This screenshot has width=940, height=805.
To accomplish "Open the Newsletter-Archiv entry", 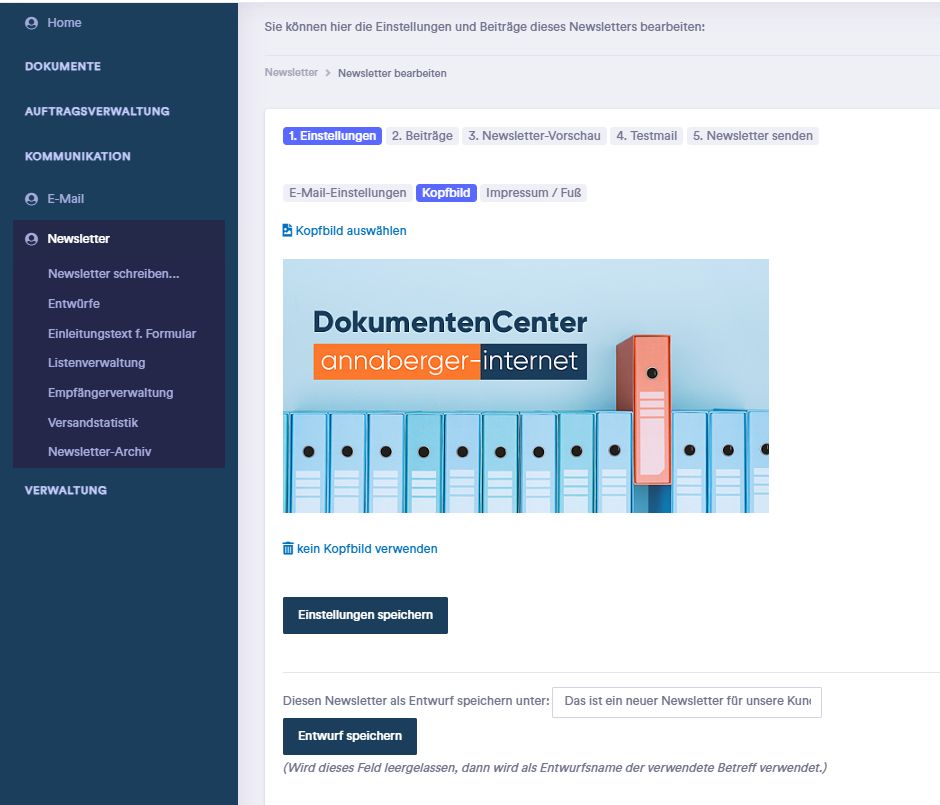I will 100,452.
